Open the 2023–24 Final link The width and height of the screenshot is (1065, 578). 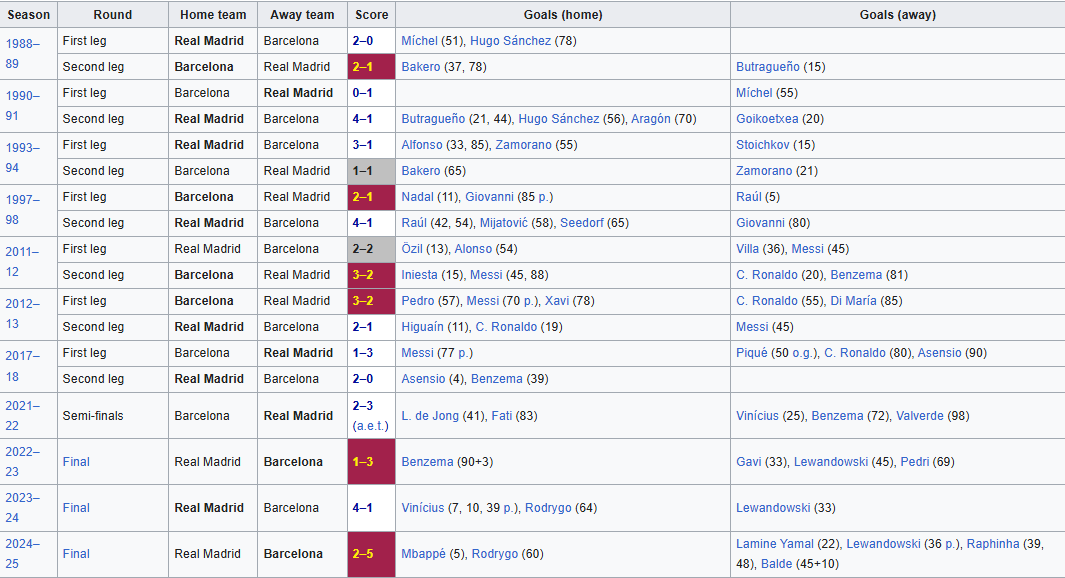tap(76, 508)
